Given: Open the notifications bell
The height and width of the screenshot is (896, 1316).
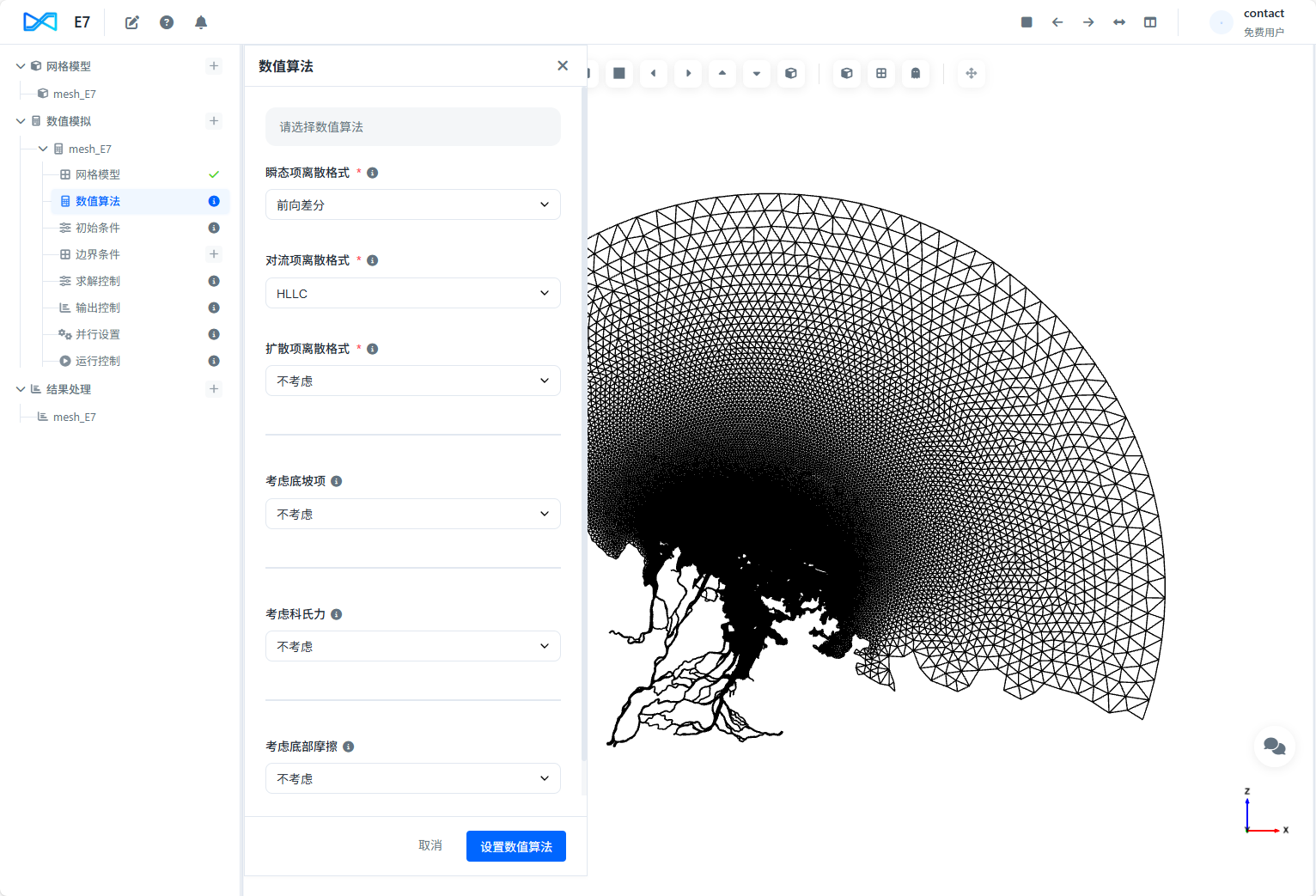Looking at the screenshot, I should click(x=201, y=22).
